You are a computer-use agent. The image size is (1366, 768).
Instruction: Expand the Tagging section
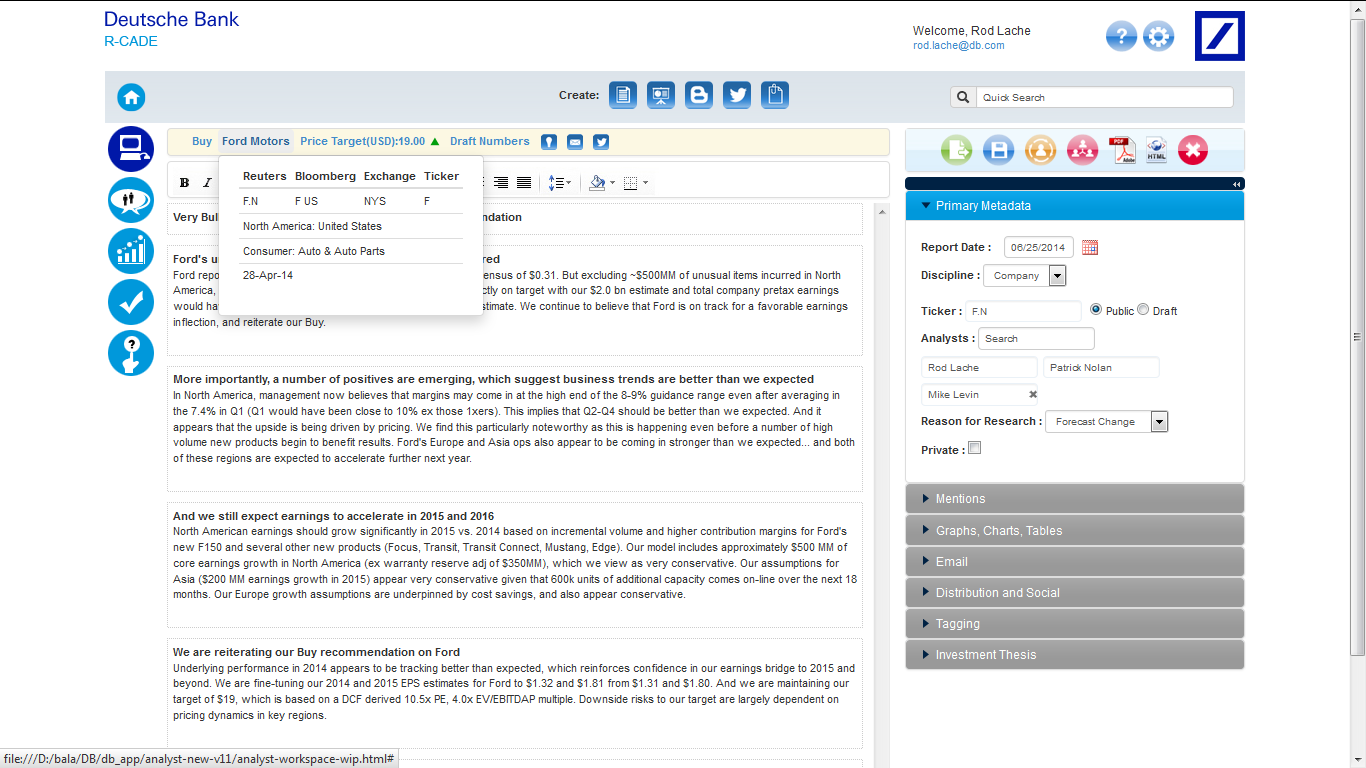pos(1075,623)
